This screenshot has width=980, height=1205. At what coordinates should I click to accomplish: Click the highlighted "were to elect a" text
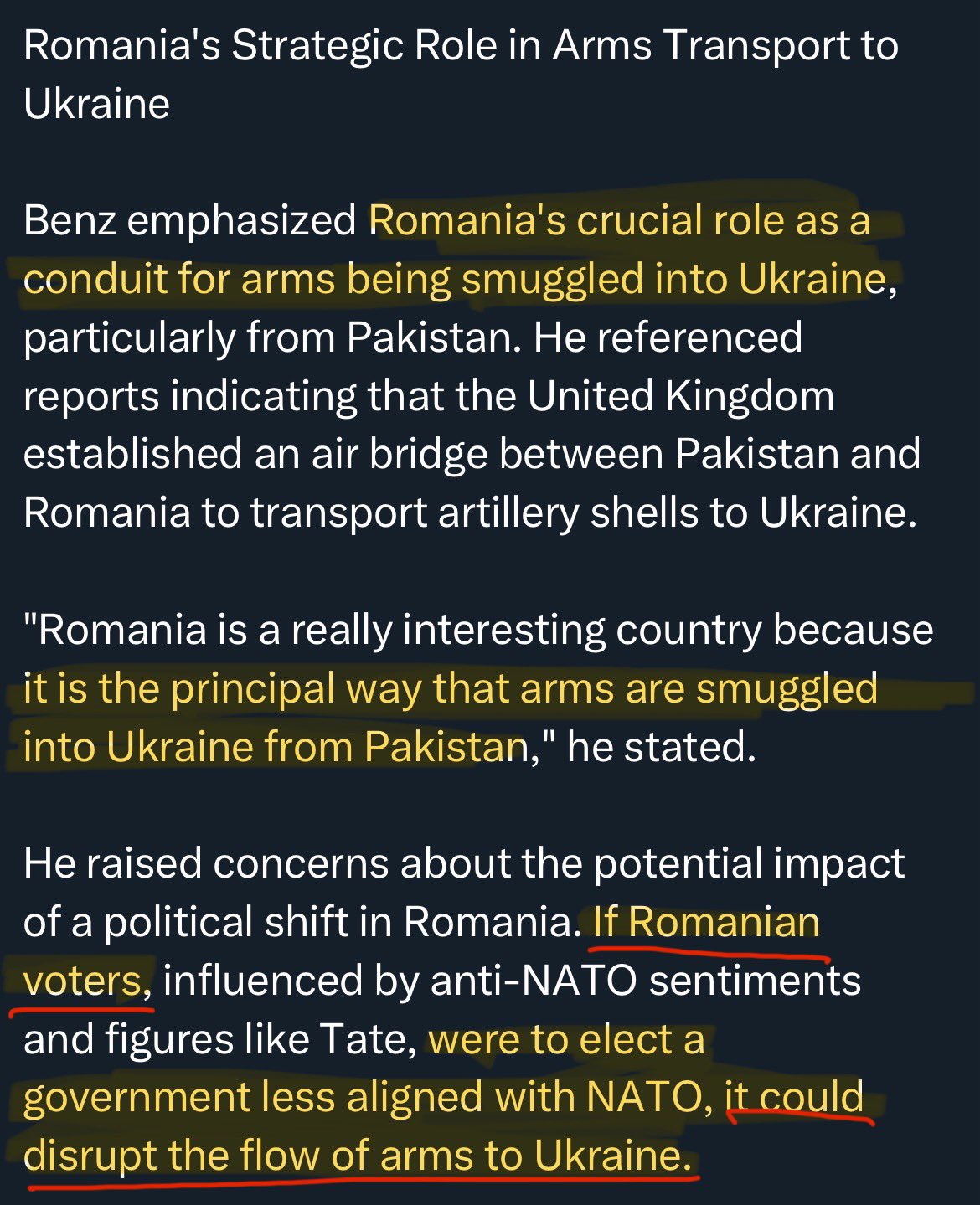566,1039
